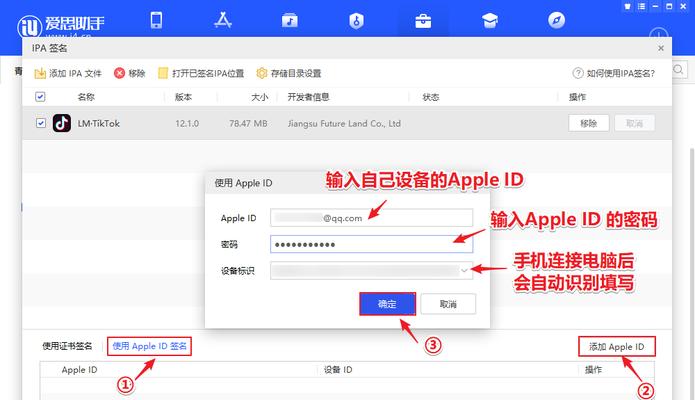Open storage directory settings gear

click(289, 73)
